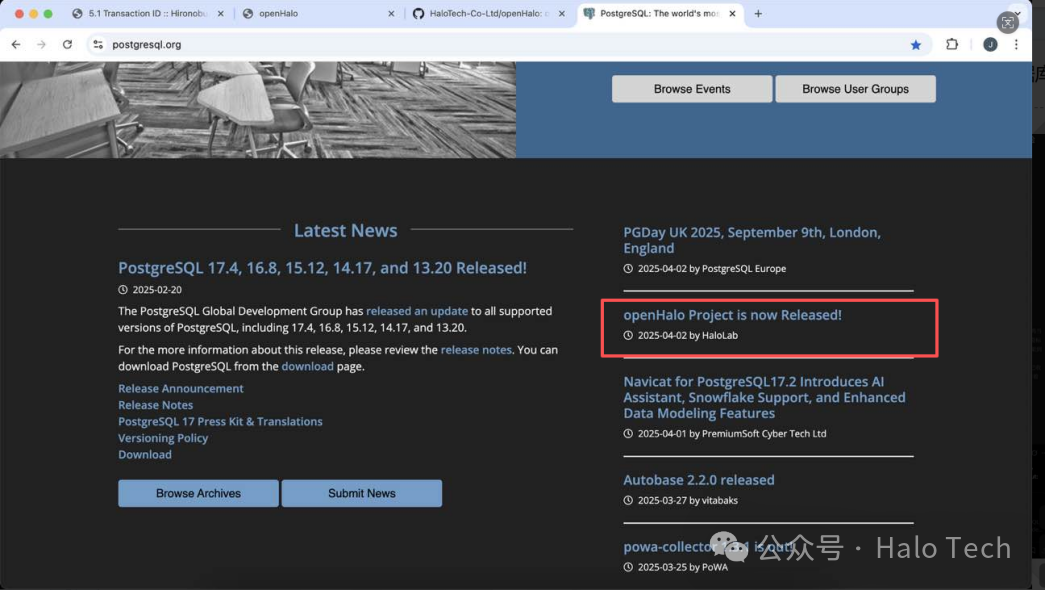Close the PostgreSQL tab
Image resolution: width=1045 pixels, height=590 pixels.
[732, 13]
